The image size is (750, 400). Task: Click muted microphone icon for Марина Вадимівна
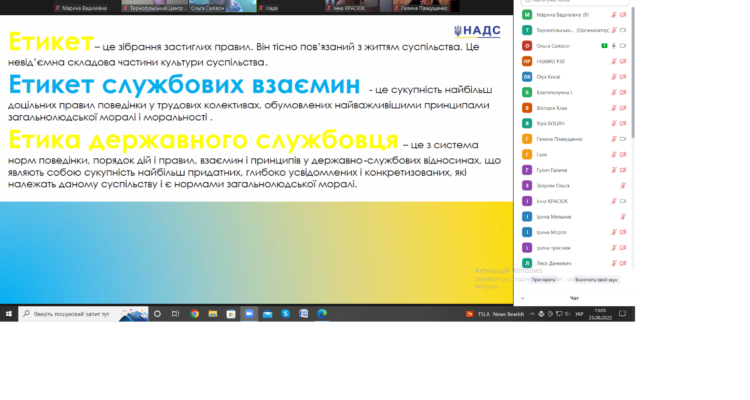click(614, 15)
